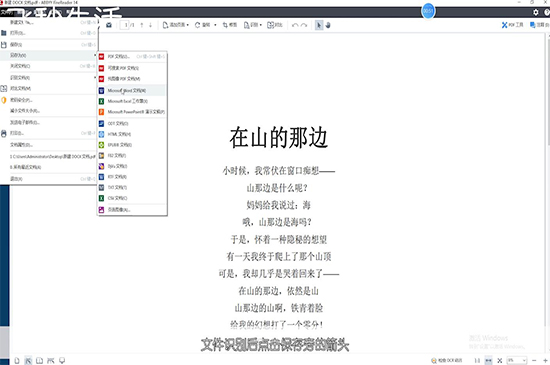Click the first page view icon in status bar

tap(17, 360)
